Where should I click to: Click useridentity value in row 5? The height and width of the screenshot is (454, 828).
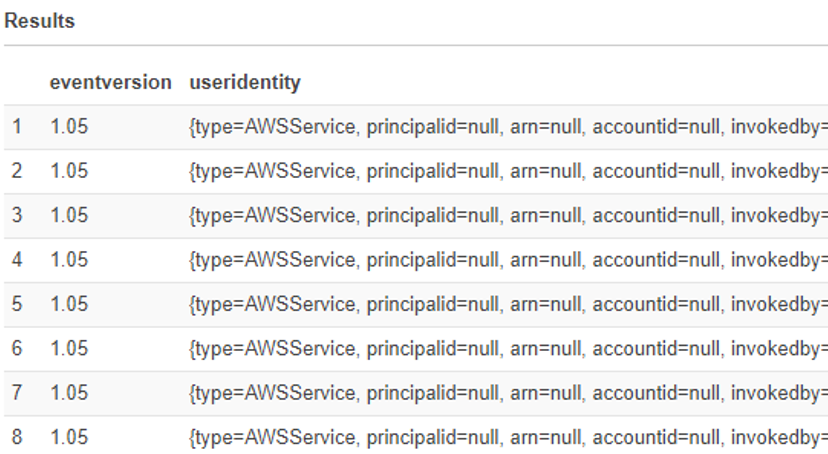[509, 305]
